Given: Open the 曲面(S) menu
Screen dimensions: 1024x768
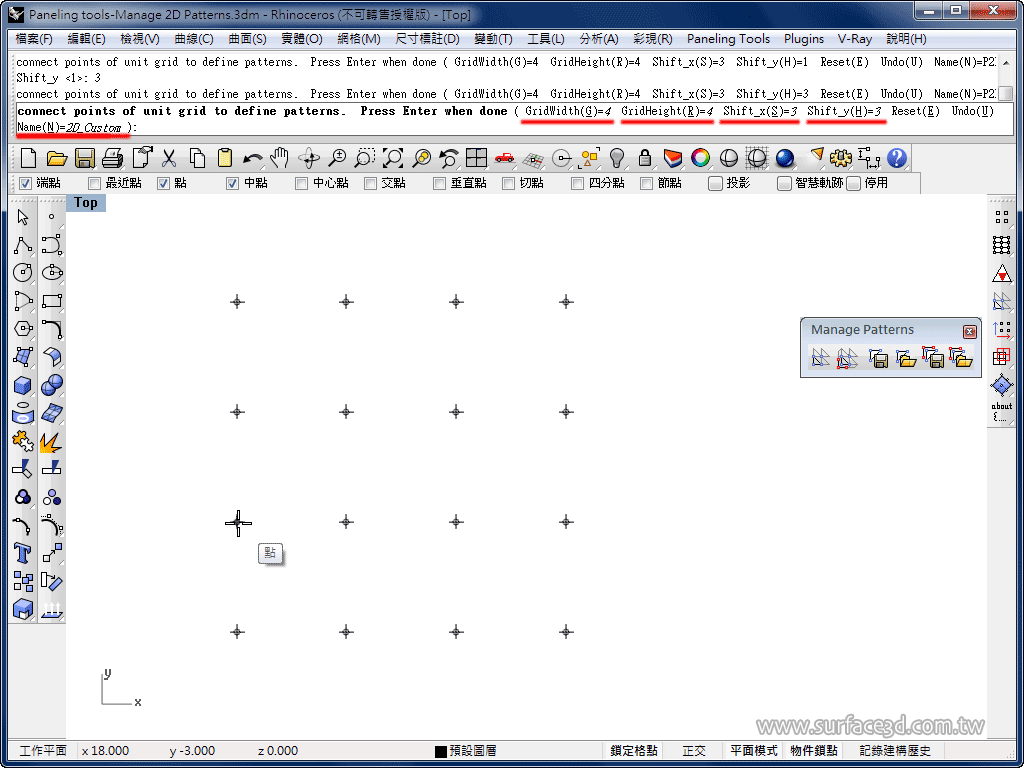Looking at the screenshot, I should pos(248,39).
